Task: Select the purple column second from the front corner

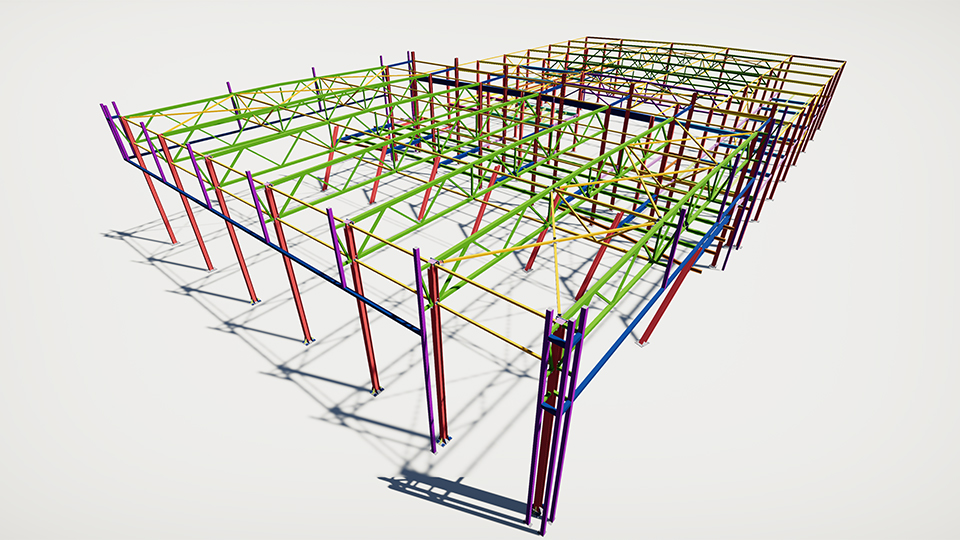Action: [x=427, y=350]
